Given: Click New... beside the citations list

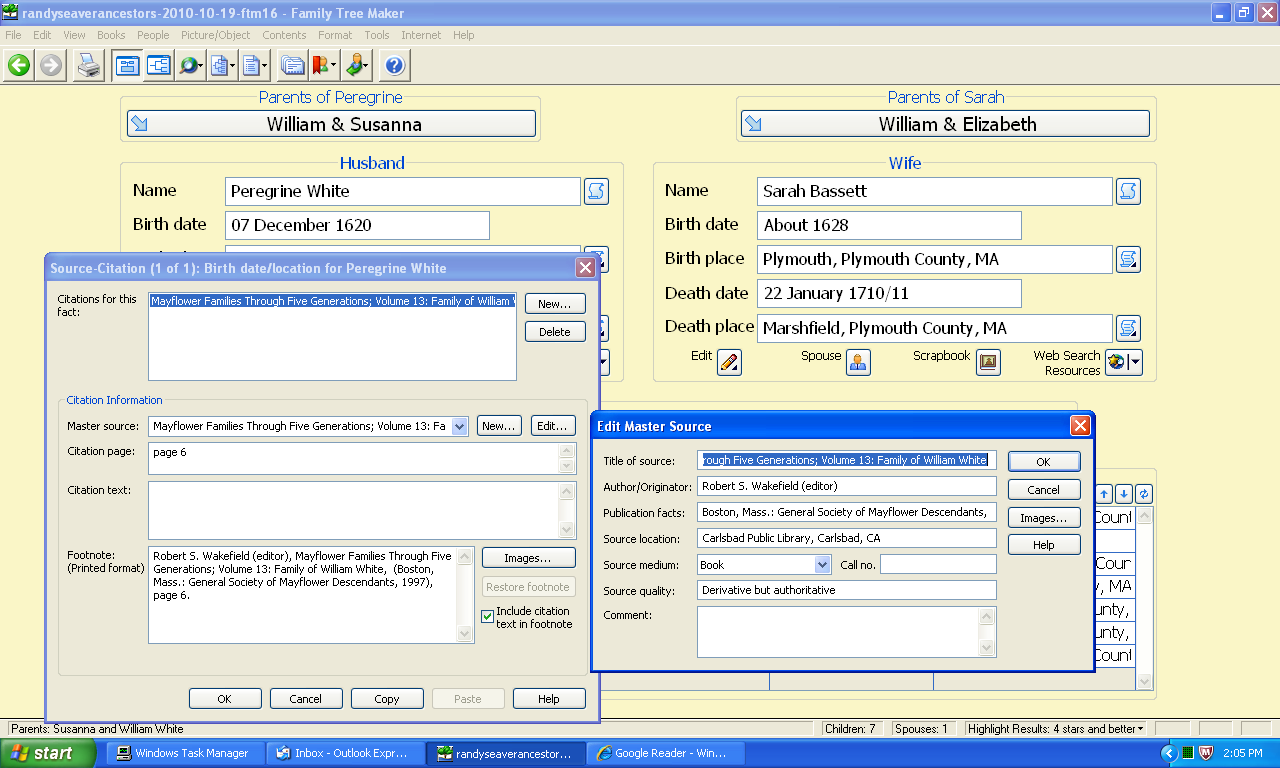Looking at the screenshot, I should [x=555, y=304].
